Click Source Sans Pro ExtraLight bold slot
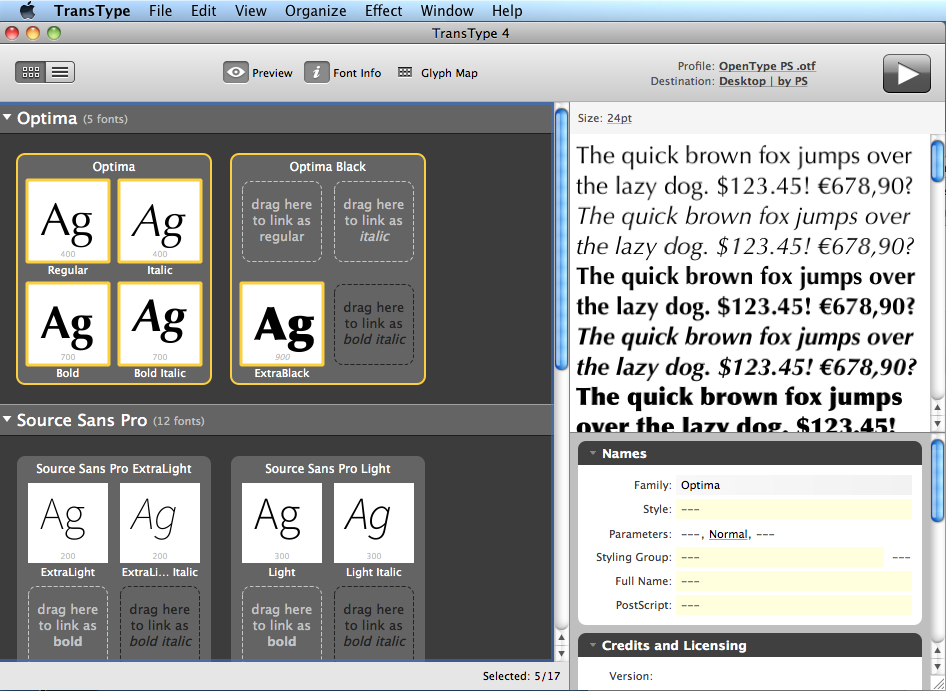This screenshot has height=691, width=946. (68, 624)
